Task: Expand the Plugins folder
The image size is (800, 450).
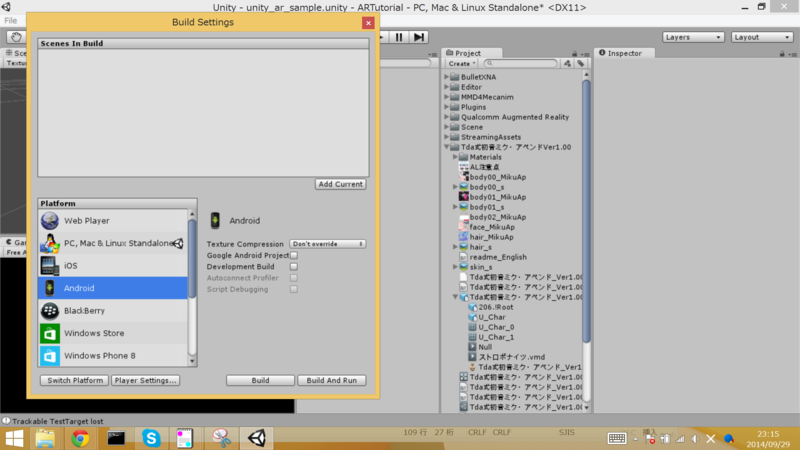Action: coord(446,107)
